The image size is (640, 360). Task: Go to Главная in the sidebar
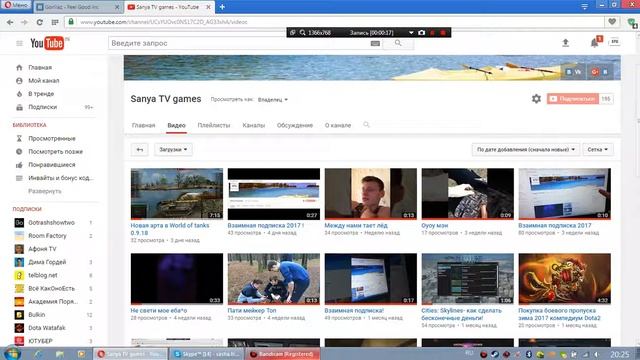click(40, 67)
